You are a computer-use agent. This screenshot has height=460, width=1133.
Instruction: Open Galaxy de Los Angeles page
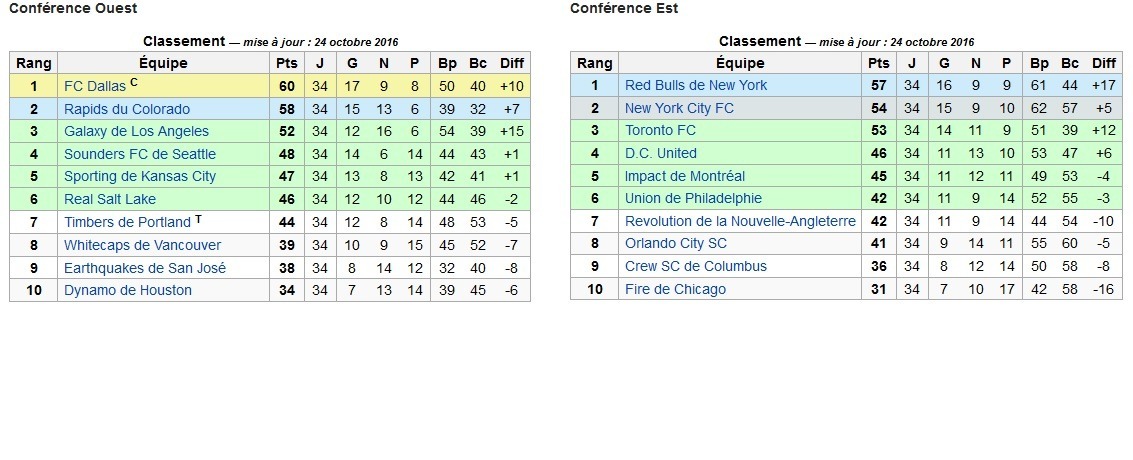tap(136, 132)
